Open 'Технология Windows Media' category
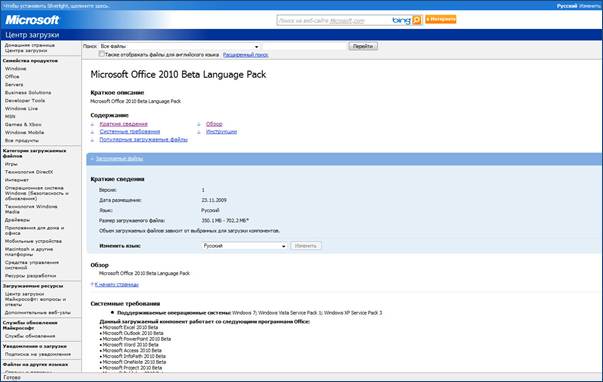 point(31,209)
